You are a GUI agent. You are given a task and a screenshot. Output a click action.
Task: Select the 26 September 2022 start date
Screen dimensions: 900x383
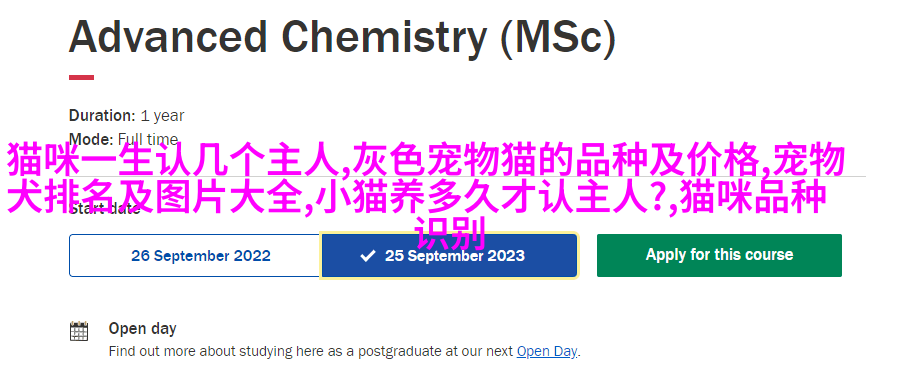(x=195, y=256)
